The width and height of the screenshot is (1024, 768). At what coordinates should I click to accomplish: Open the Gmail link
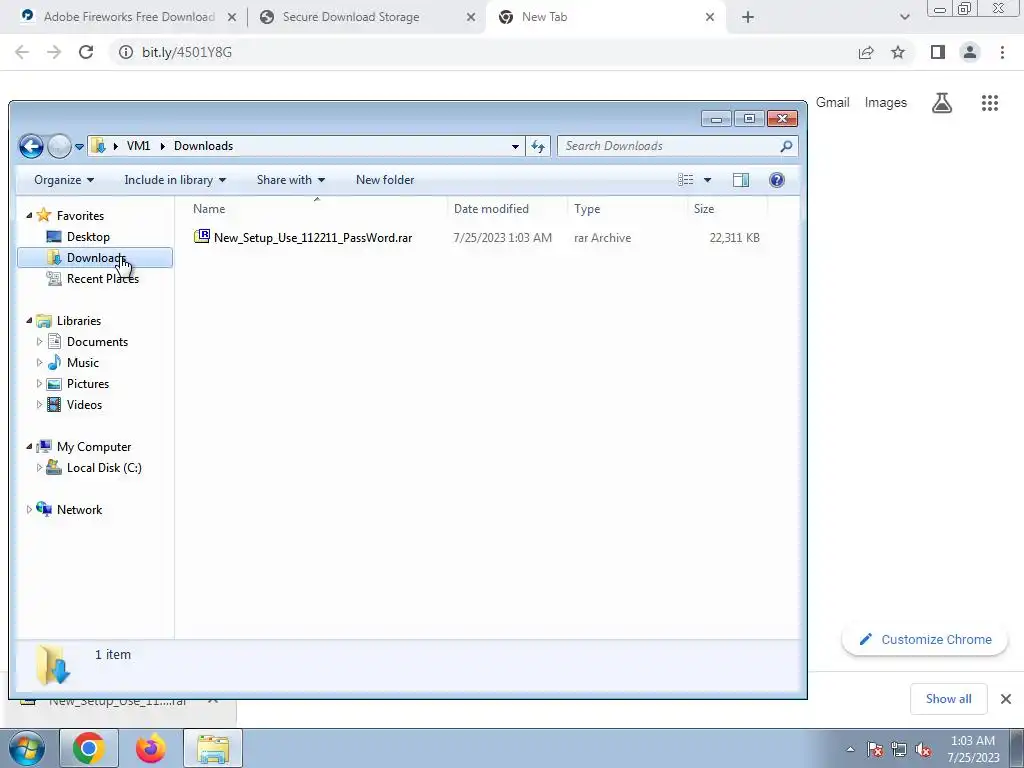(x=833, y=103)
